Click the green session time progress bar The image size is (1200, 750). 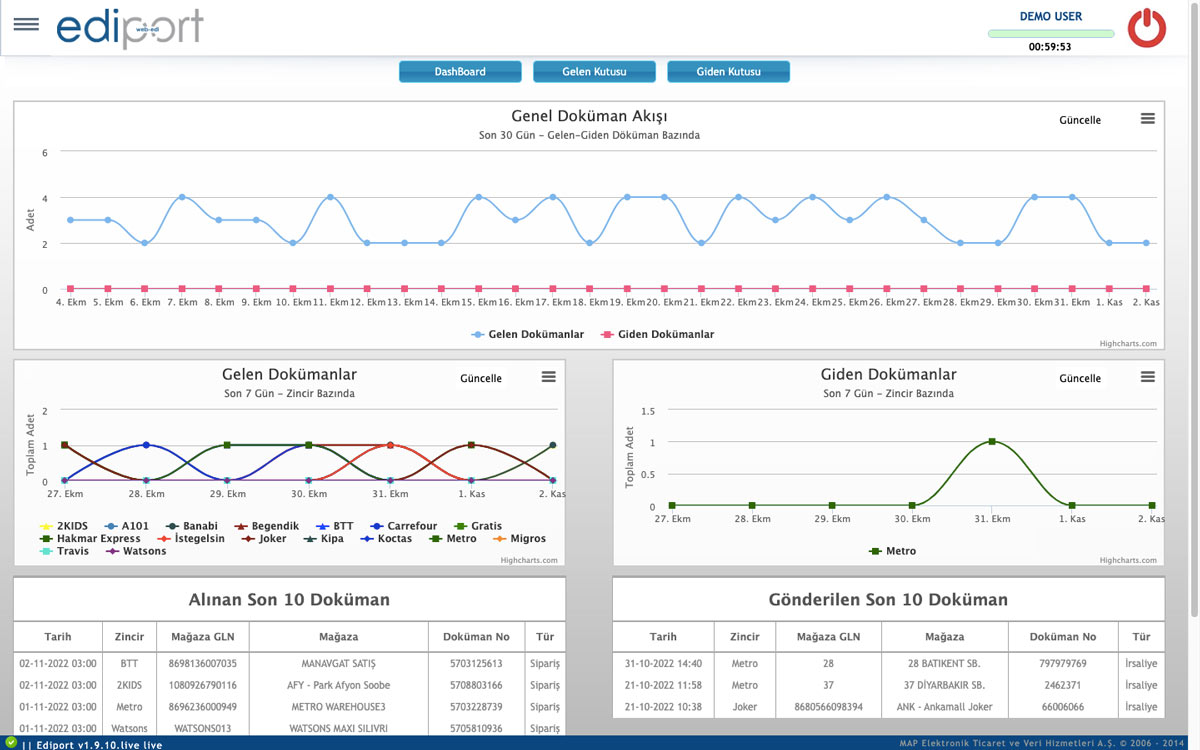(x=1051, y=34)
